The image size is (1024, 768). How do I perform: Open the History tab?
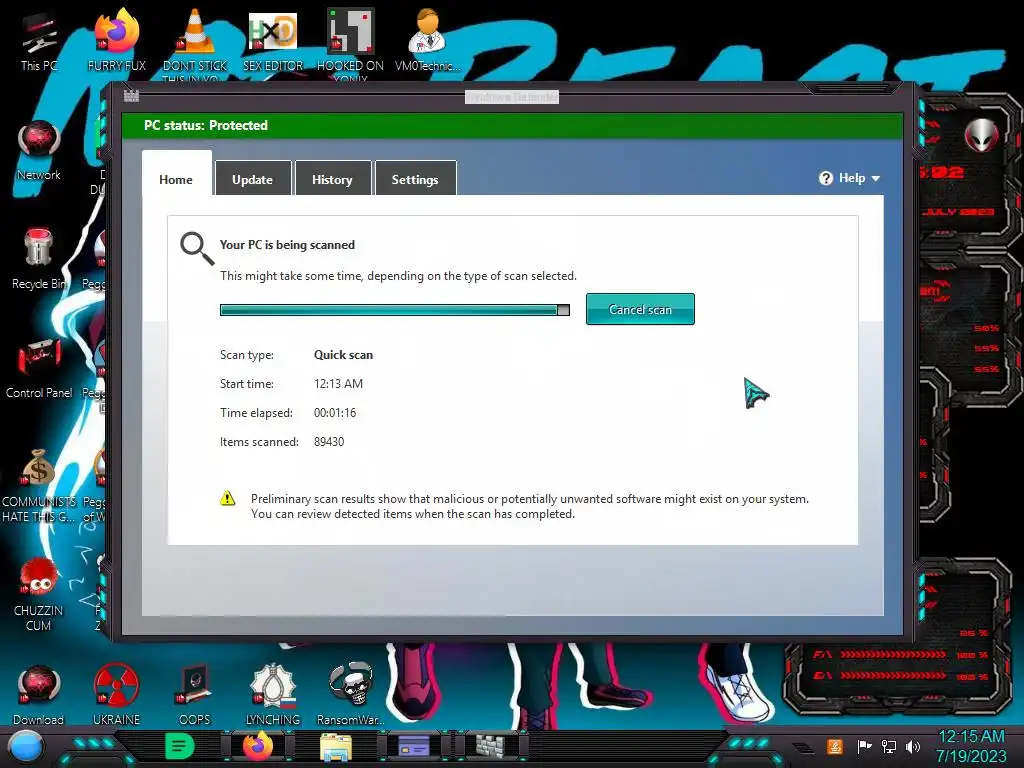coord(332,178)
